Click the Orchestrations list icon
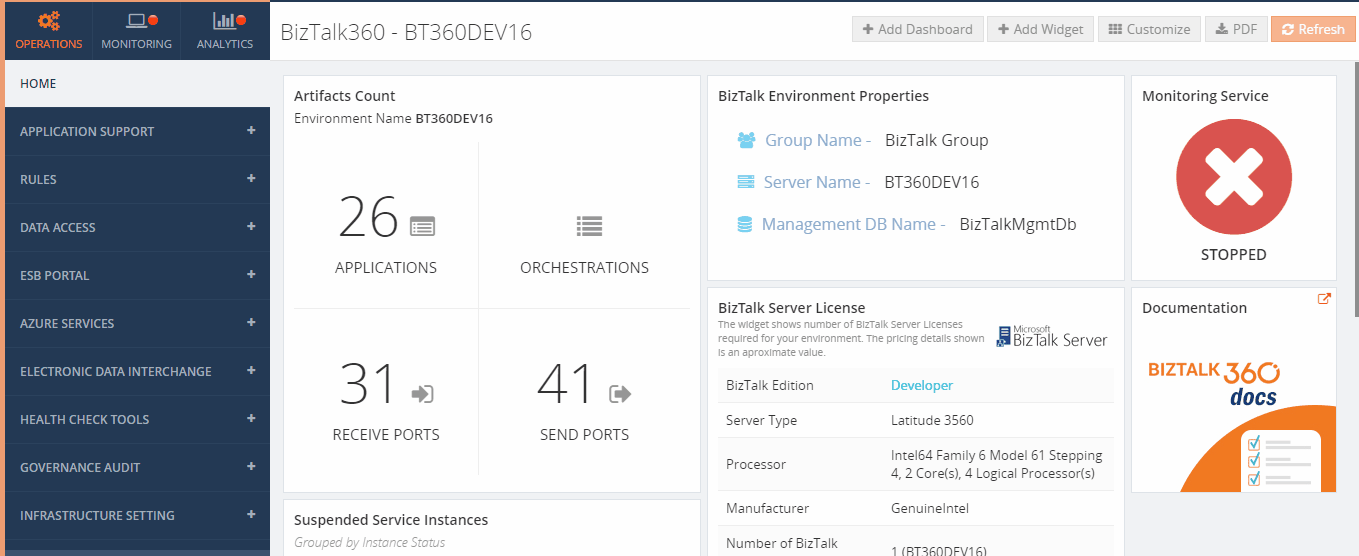 click(589, 226)
